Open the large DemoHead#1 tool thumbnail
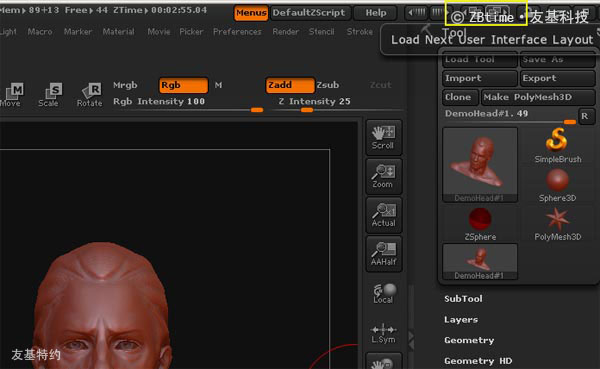600x369 pixels. (x=480, y=165)
